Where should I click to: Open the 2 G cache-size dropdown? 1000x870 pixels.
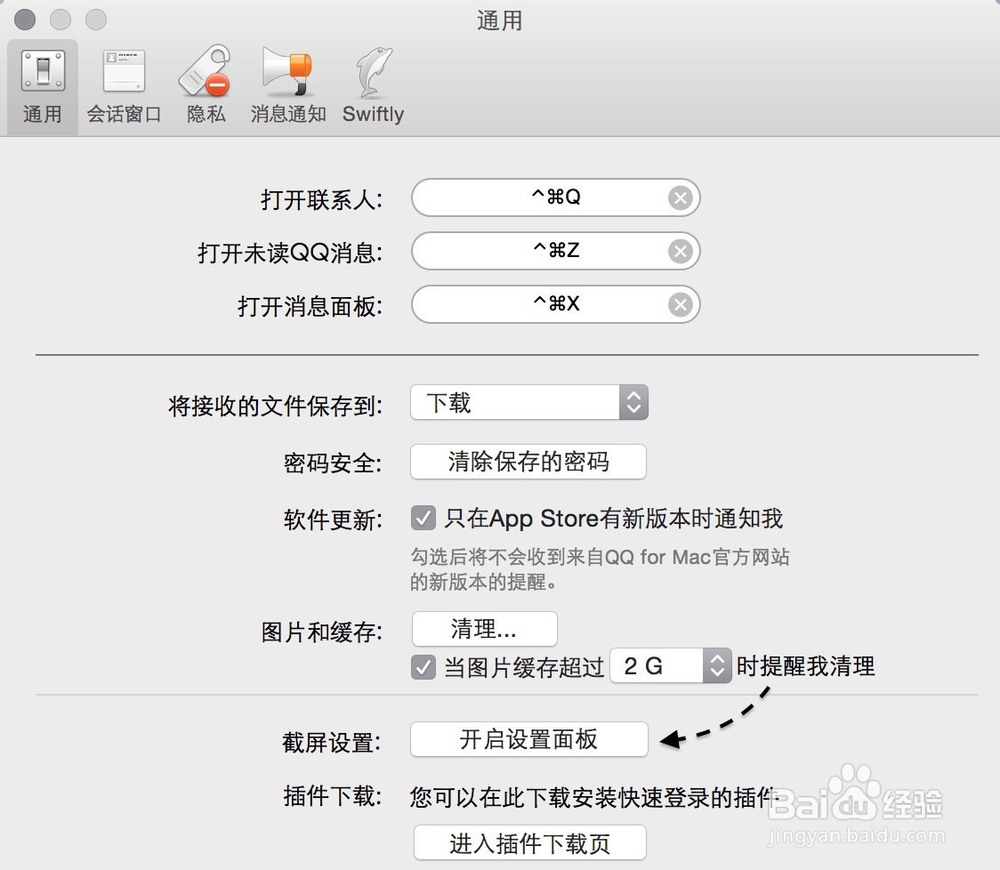pos(670,666)
